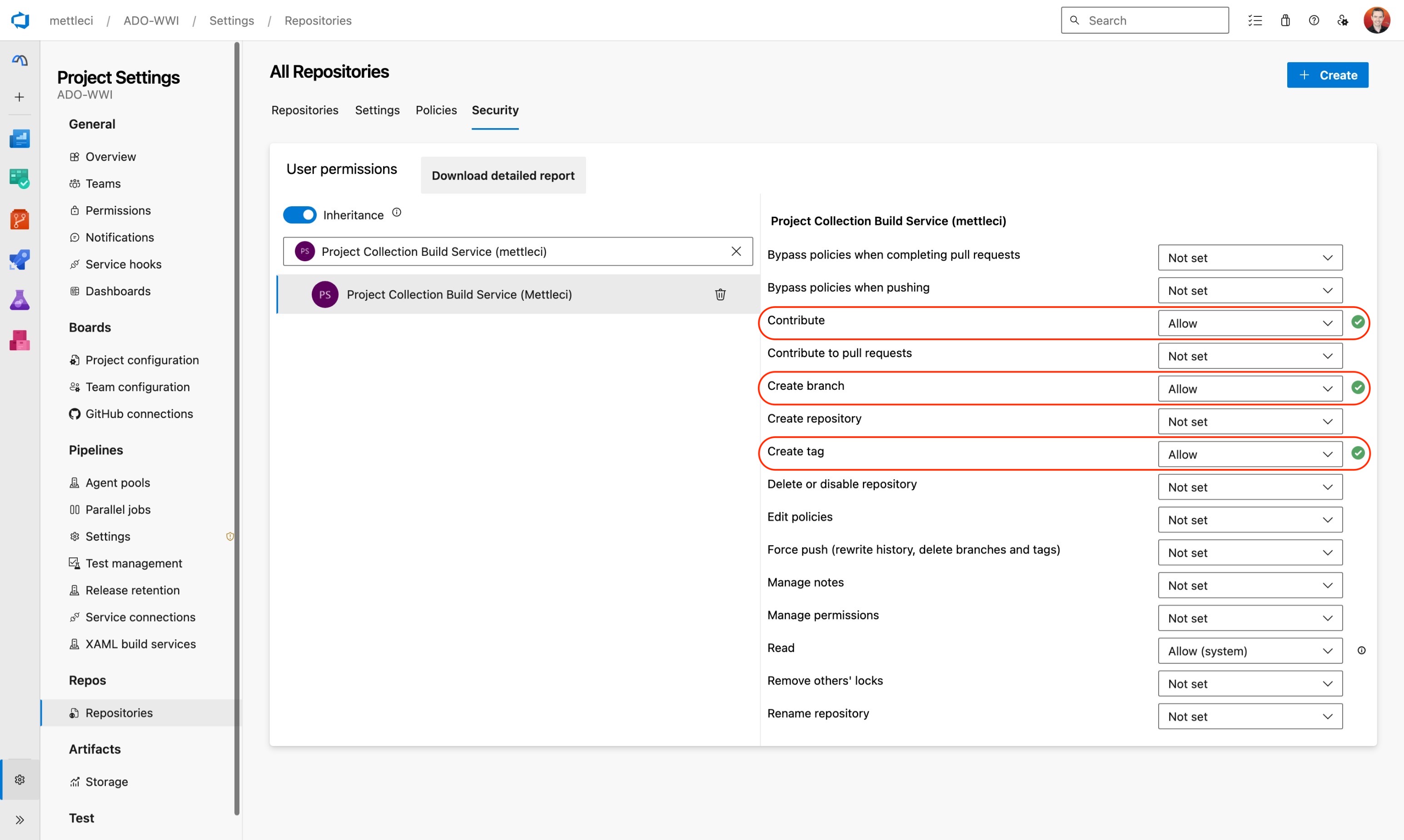Clear the identity search box with X
This screenshot has width=1404, height=840.
point(736,251)
